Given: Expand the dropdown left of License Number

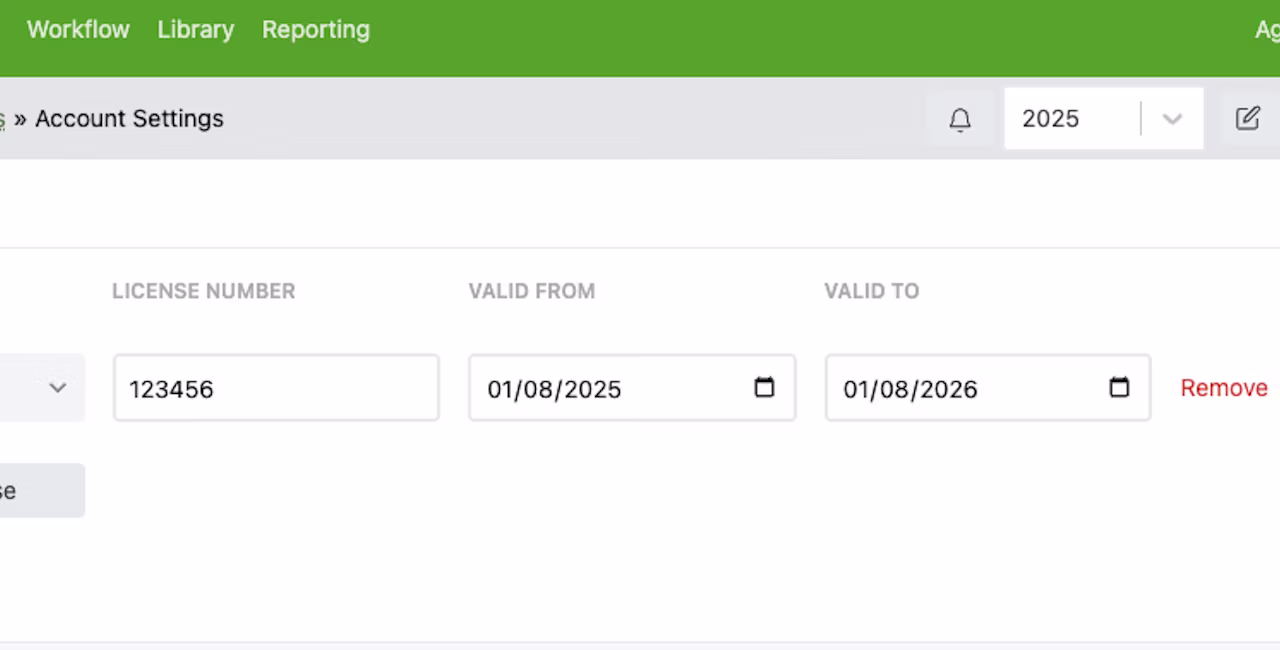Looking at the screenshot, I should 42,387.
